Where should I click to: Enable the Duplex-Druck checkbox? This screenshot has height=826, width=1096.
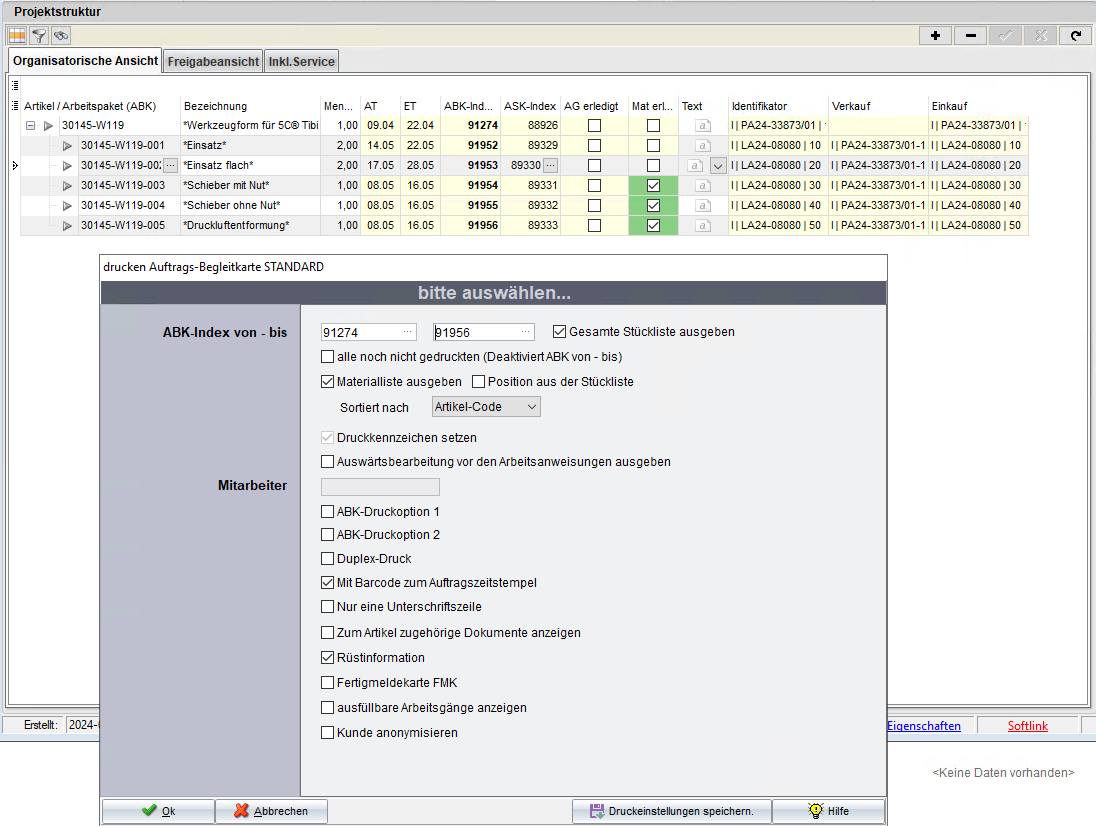pyautogui.click(x=327, y=559)
